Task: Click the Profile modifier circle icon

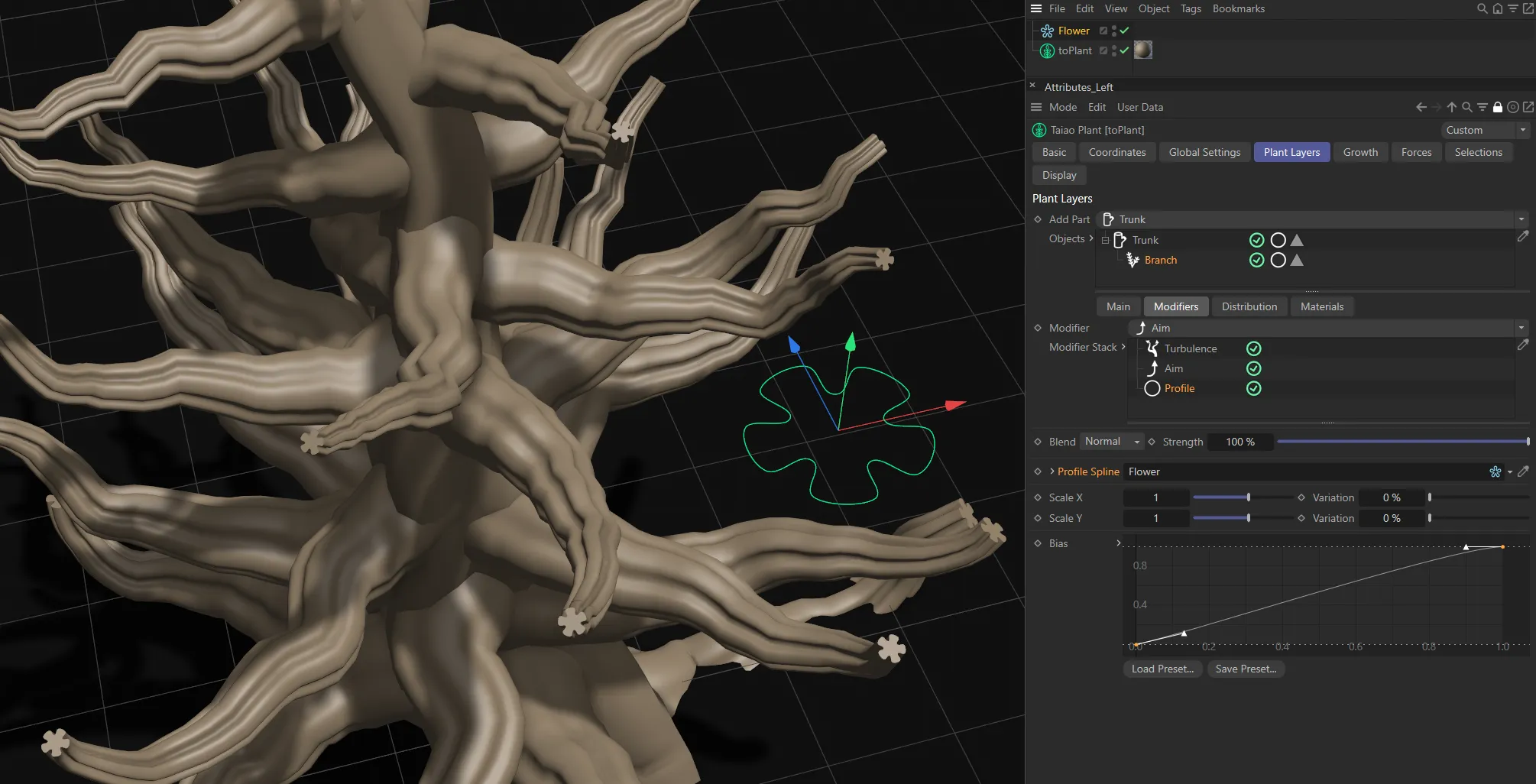Action: (x=1152, y=388)
